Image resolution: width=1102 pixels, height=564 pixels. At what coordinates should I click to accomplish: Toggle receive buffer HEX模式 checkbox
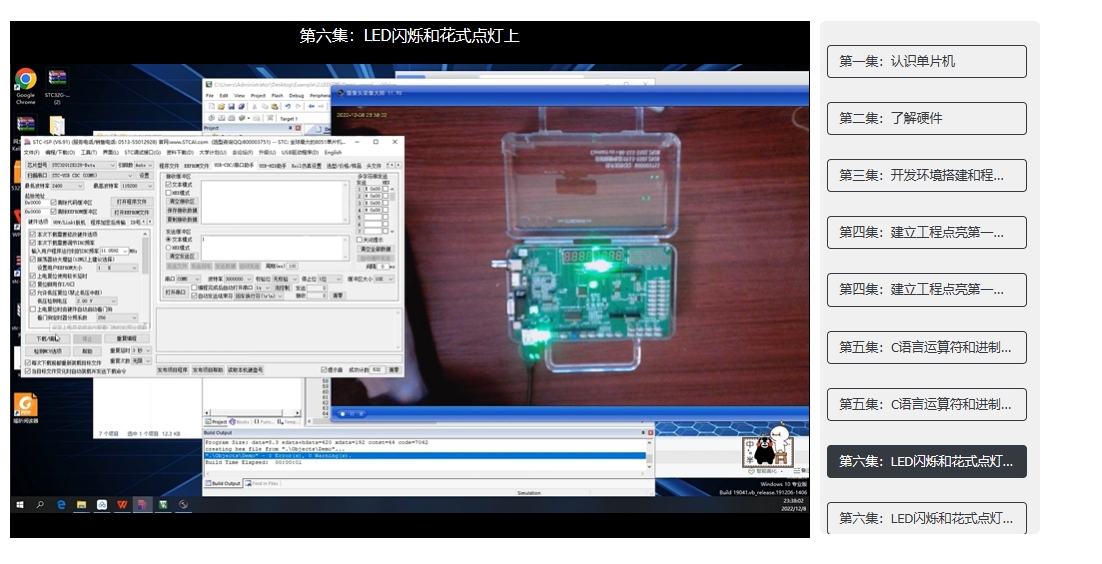pos(168,193)
